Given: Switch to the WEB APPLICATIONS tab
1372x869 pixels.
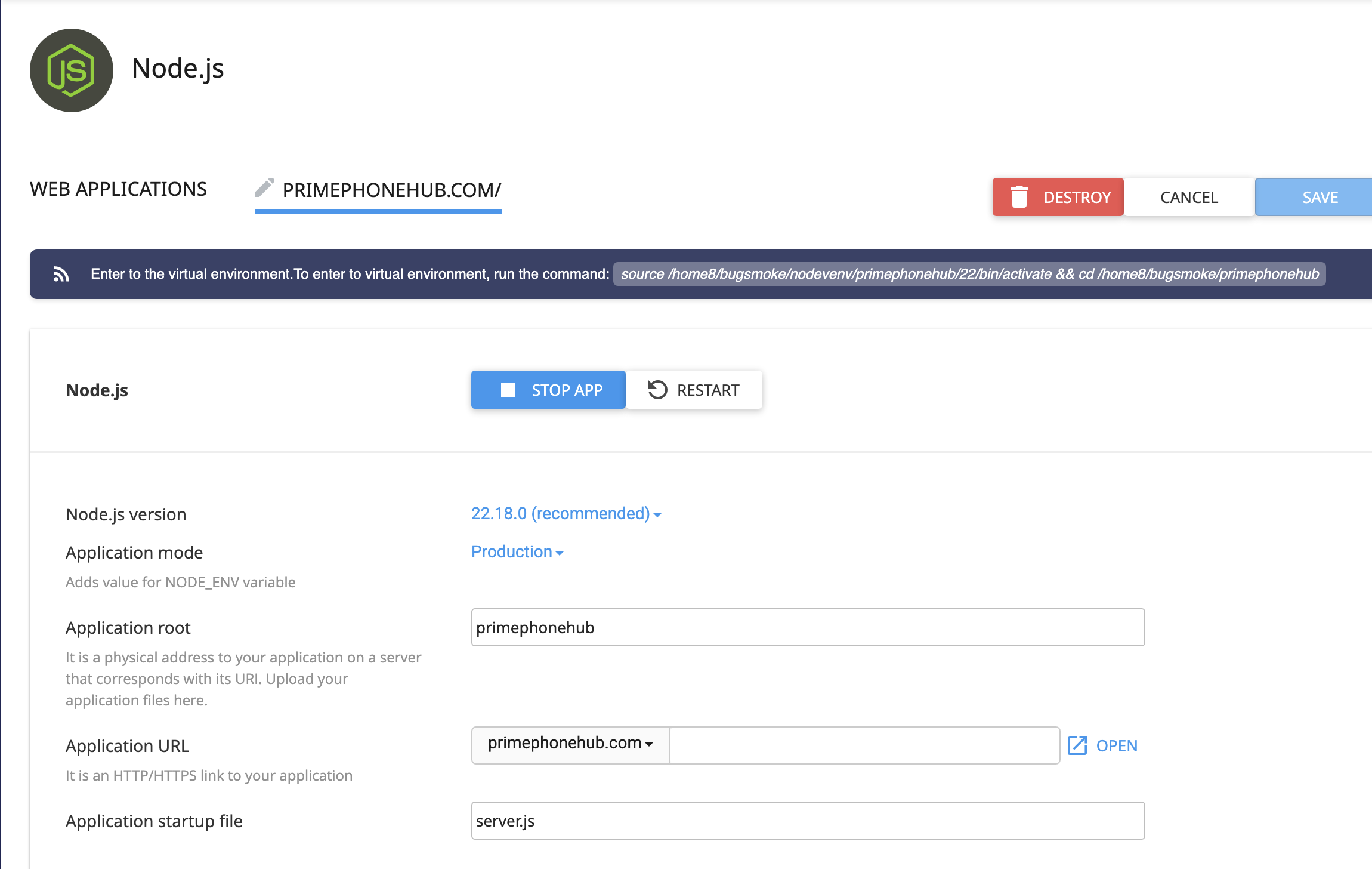Looking at the screenshot, I should (118, 189).
